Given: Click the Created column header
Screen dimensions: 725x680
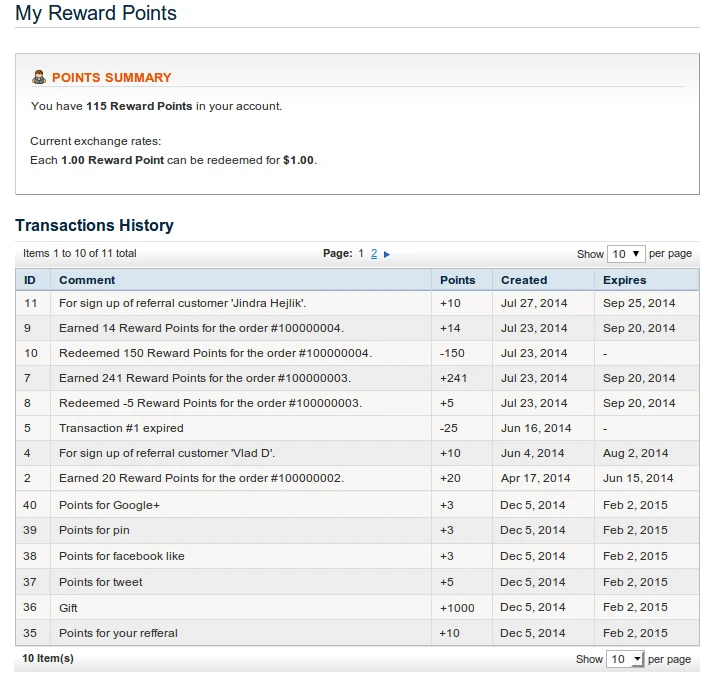Looking at the screenshot, I should point(524,280).
